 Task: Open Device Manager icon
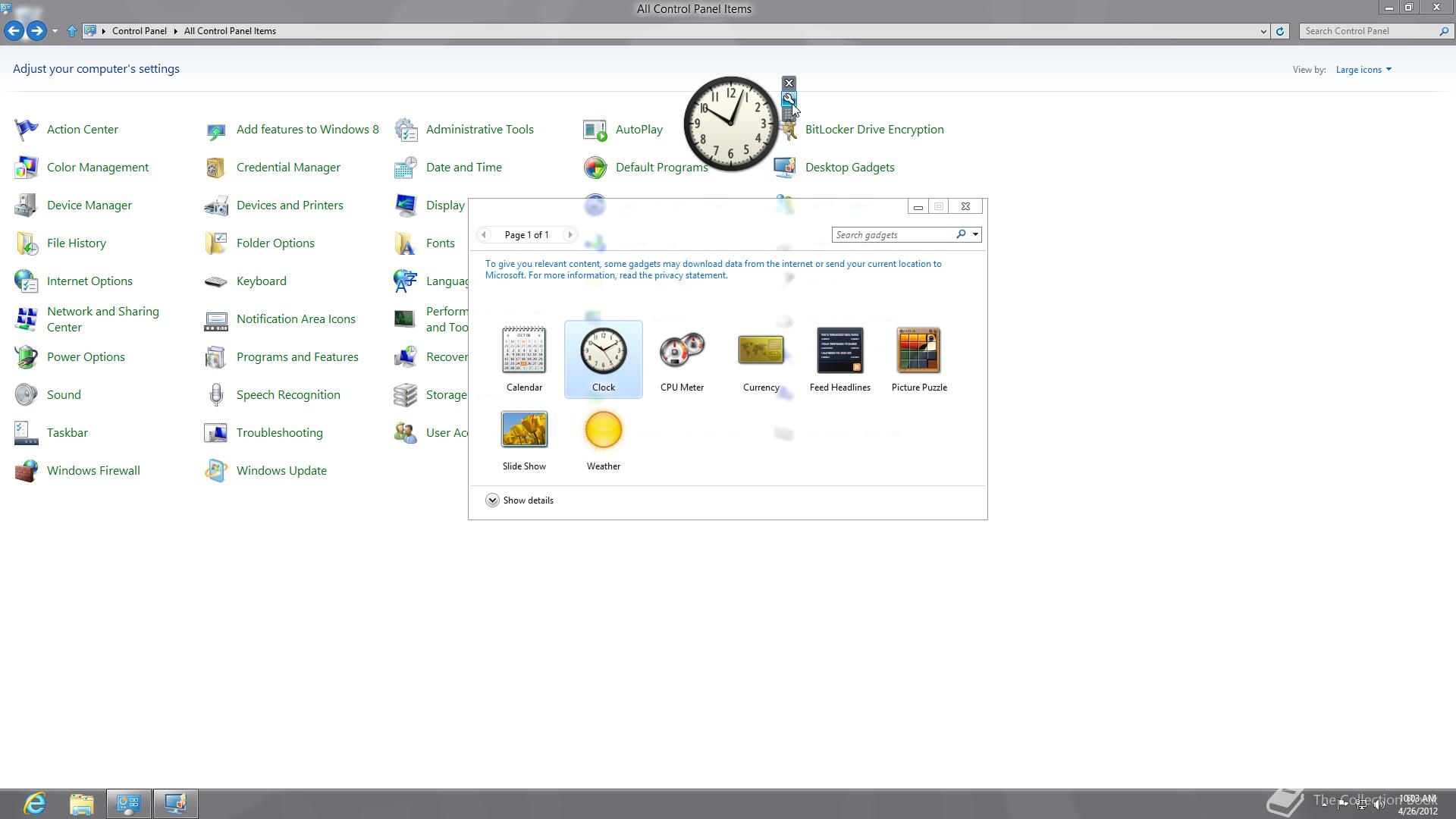point(26,206)
